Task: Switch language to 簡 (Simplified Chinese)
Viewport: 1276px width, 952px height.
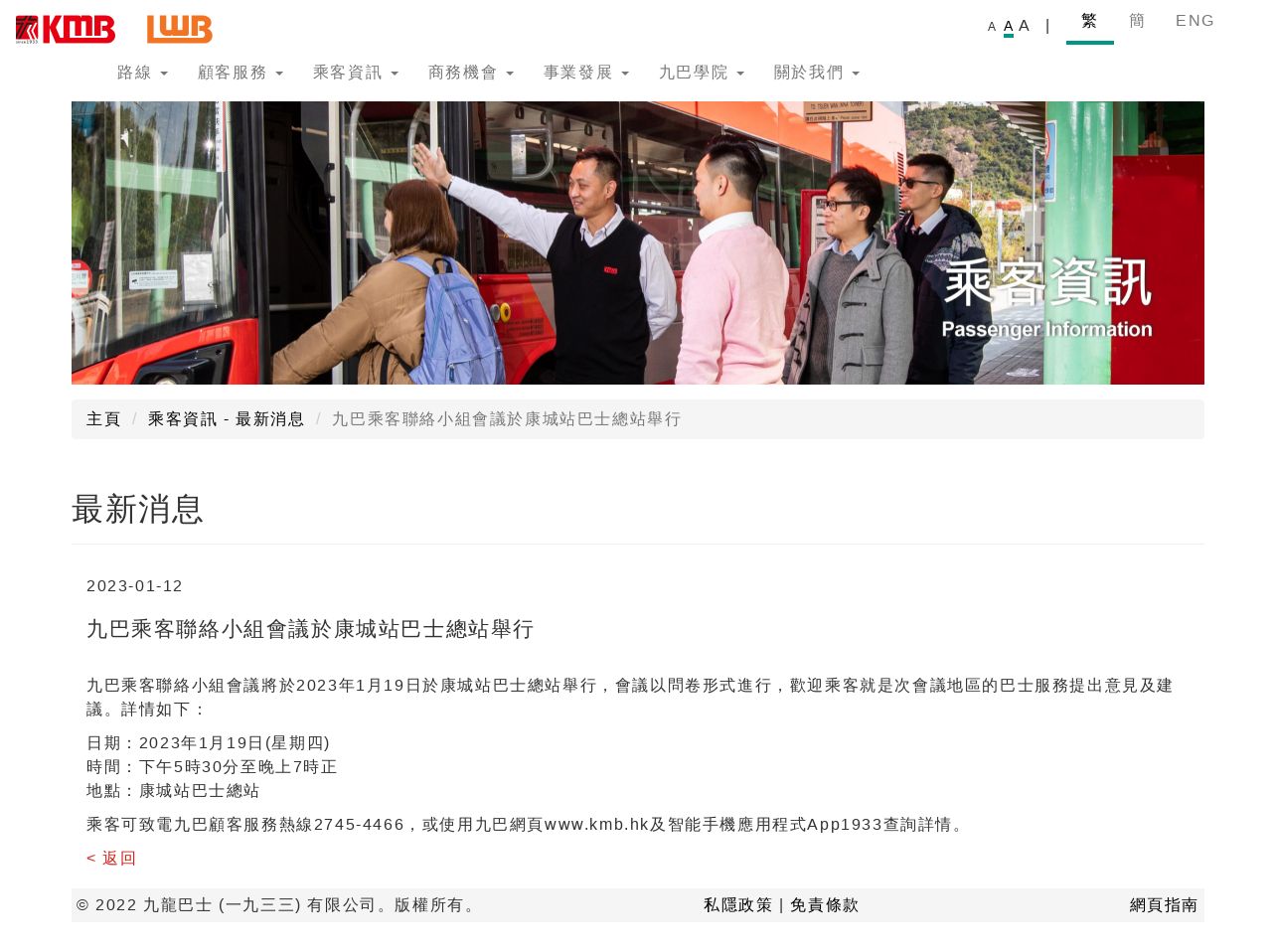Action: click(x=1138, y=21)
